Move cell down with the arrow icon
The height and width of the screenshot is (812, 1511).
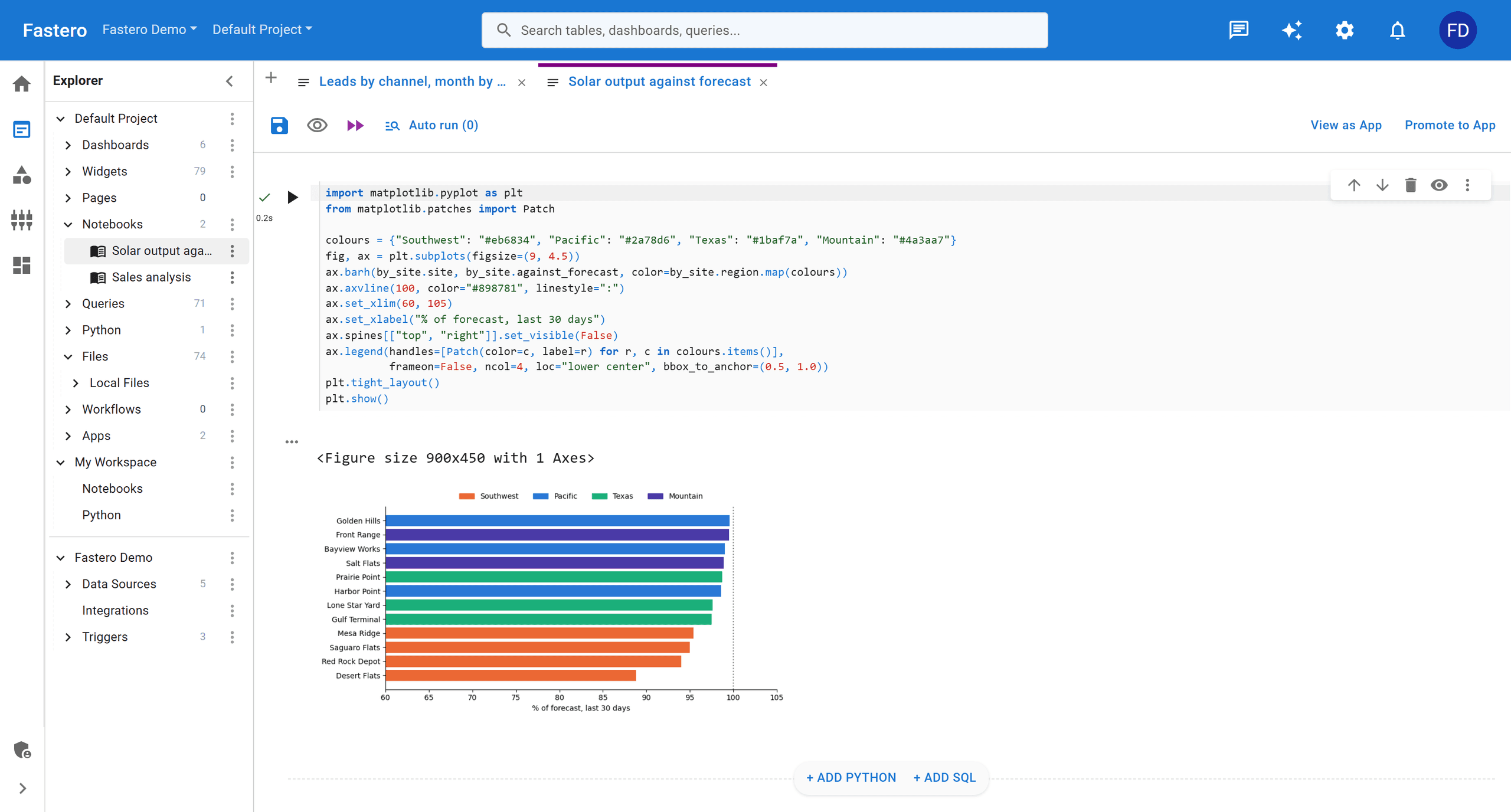click(x=1382, y=185)
